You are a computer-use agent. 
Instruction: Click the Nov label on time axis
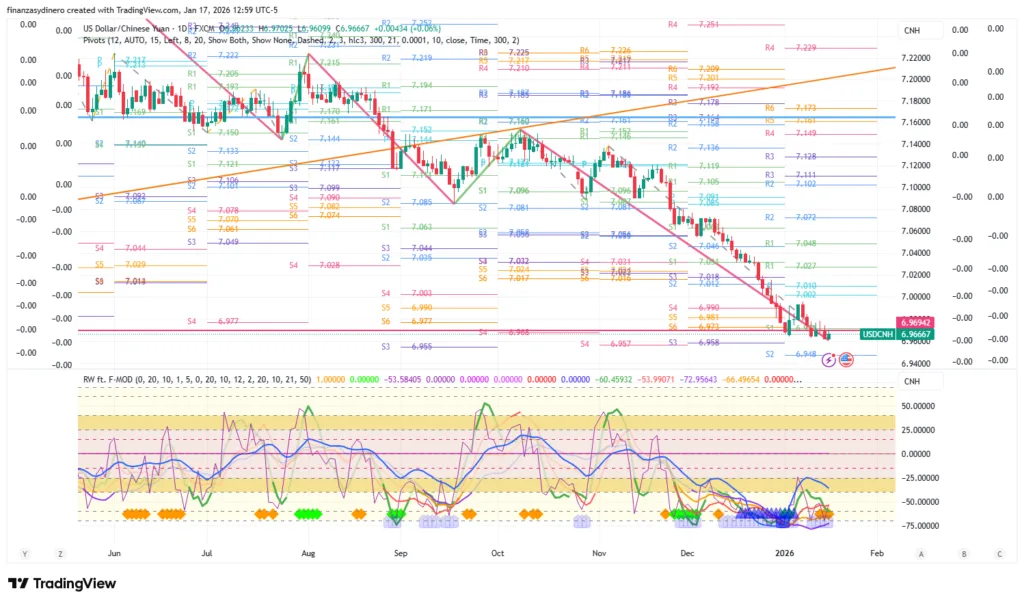click(600, 552)
